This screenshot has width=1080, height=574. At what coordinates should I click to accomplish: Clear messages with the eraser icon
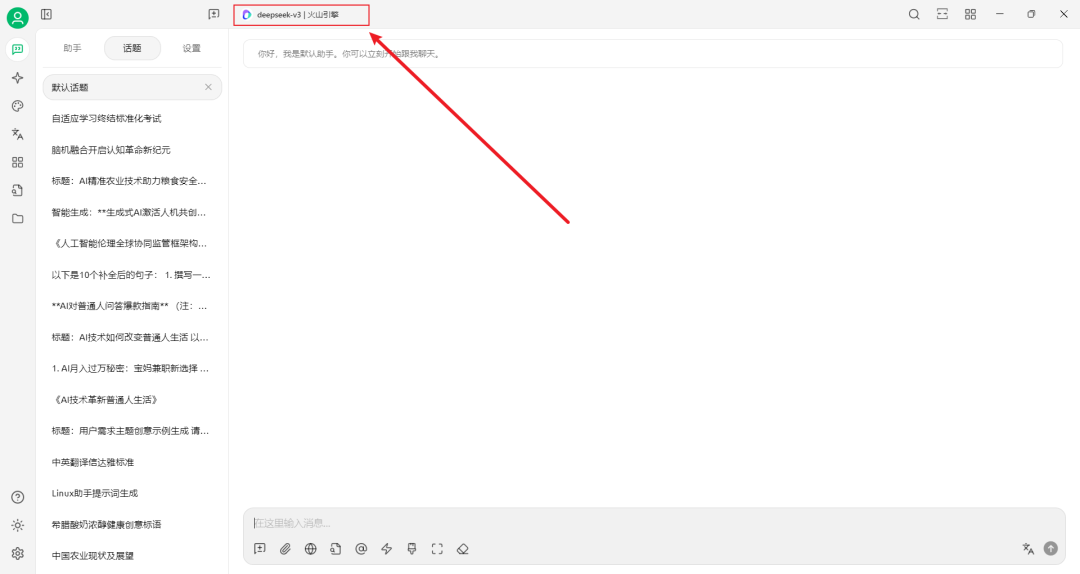[463, 549]
